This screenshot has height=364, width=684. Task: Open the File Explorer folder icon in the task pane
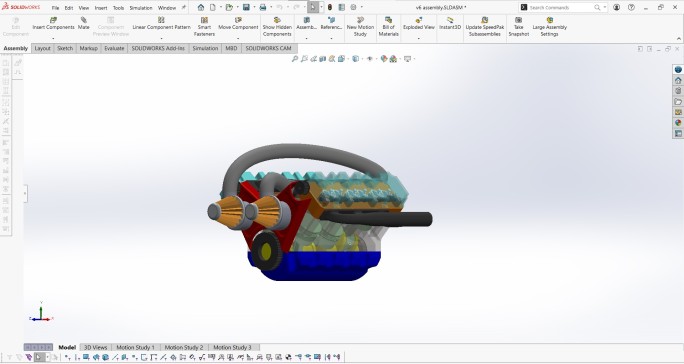(678, 102)
